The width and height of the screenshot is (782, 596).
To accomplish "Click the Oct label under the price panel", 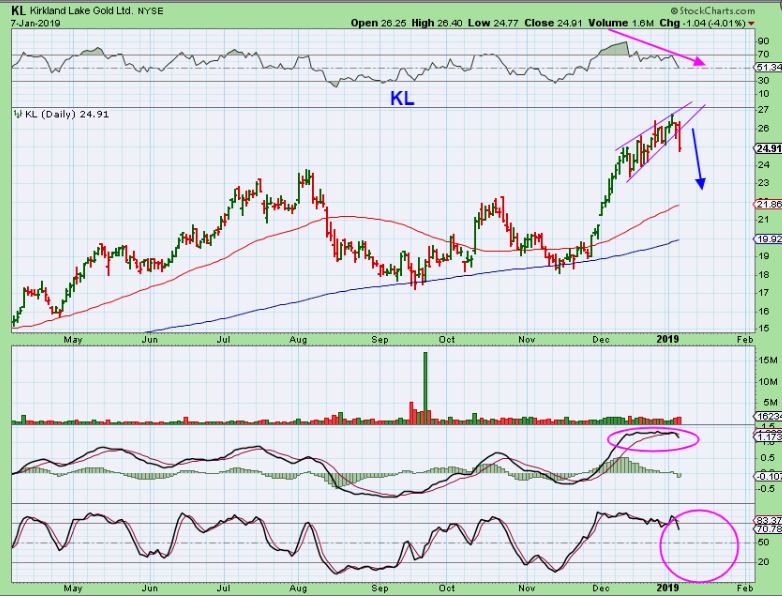I will [447, 340].
